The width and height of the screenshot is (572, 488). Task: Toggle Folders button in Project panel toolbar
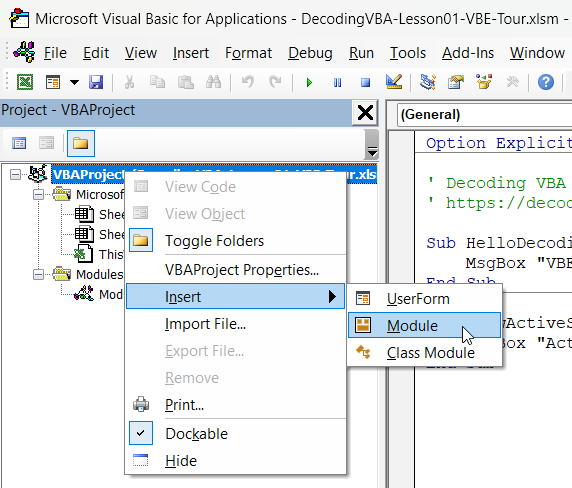[81, 143]
